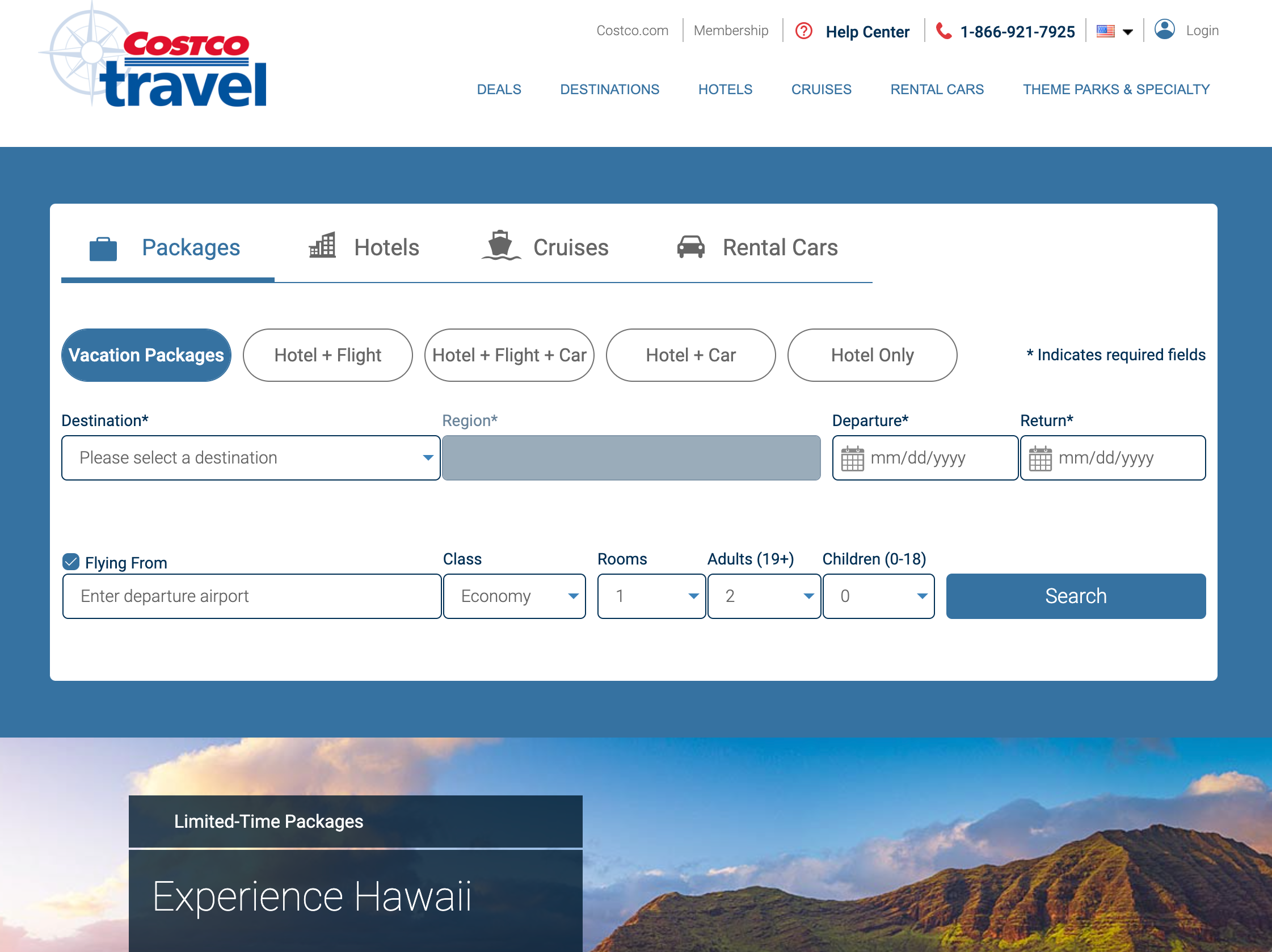Click the Login user profile icon
This screenshot has width=1272, height=952.
[1163, 30]
